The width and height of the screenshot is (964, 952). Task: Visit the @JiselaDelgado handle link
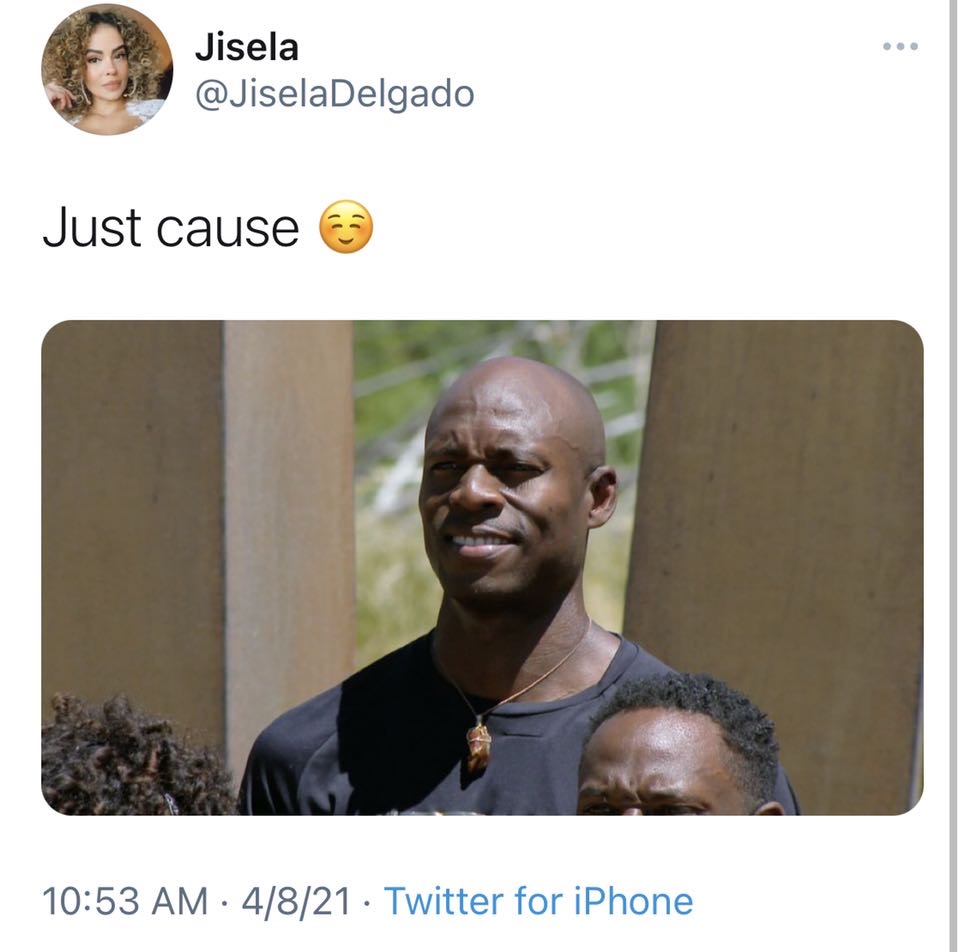[x=334, y=94]
